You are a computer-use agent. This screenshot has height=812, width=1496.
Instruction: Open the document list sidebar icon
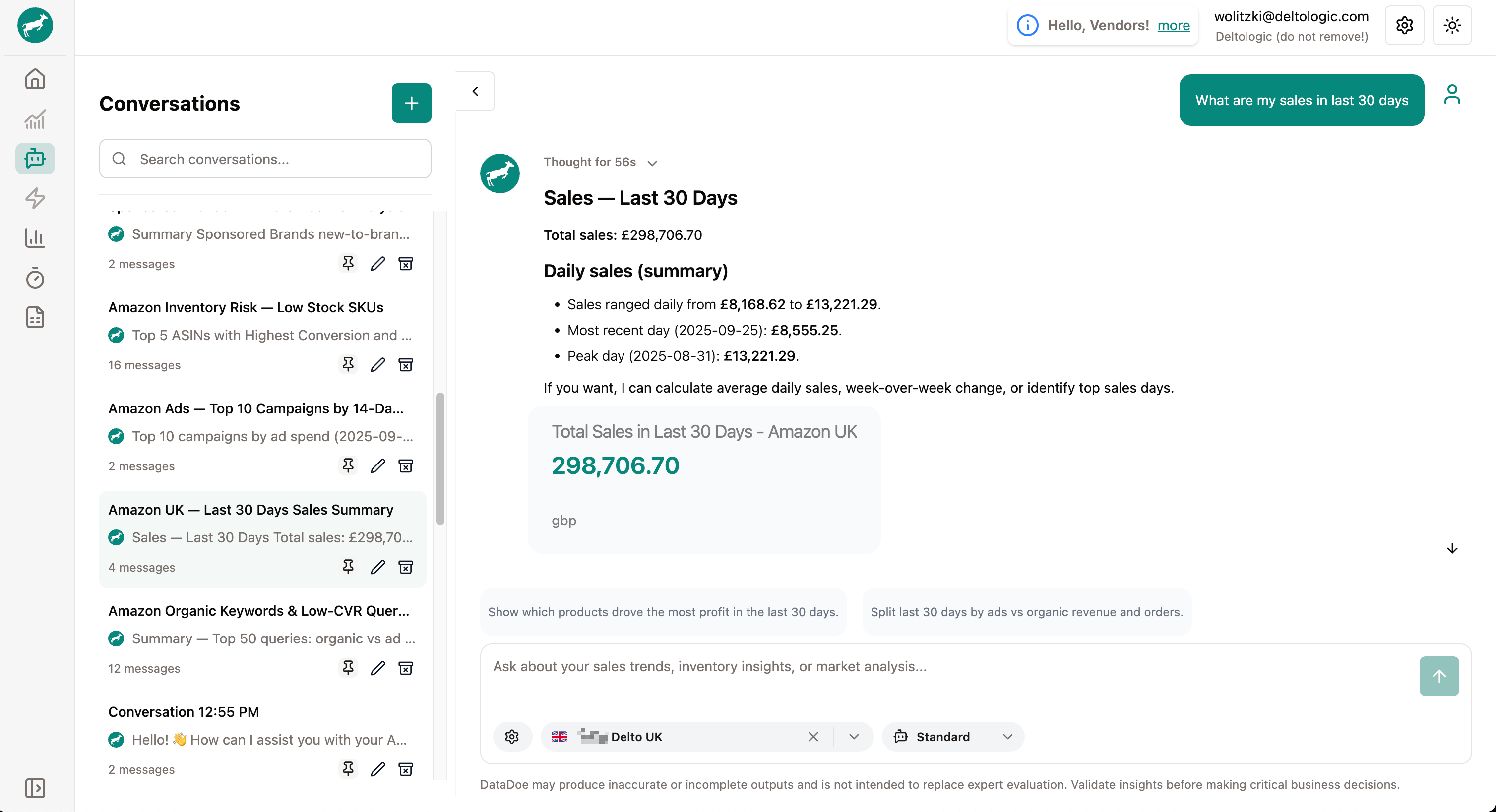coord(35,317)
